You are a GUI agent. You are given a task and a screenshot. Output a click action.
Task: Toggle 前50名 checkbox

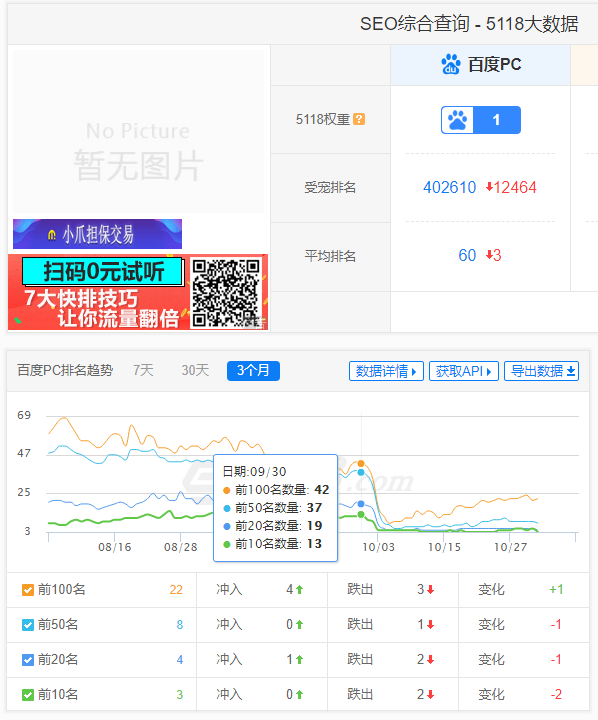tap(28, 625)
